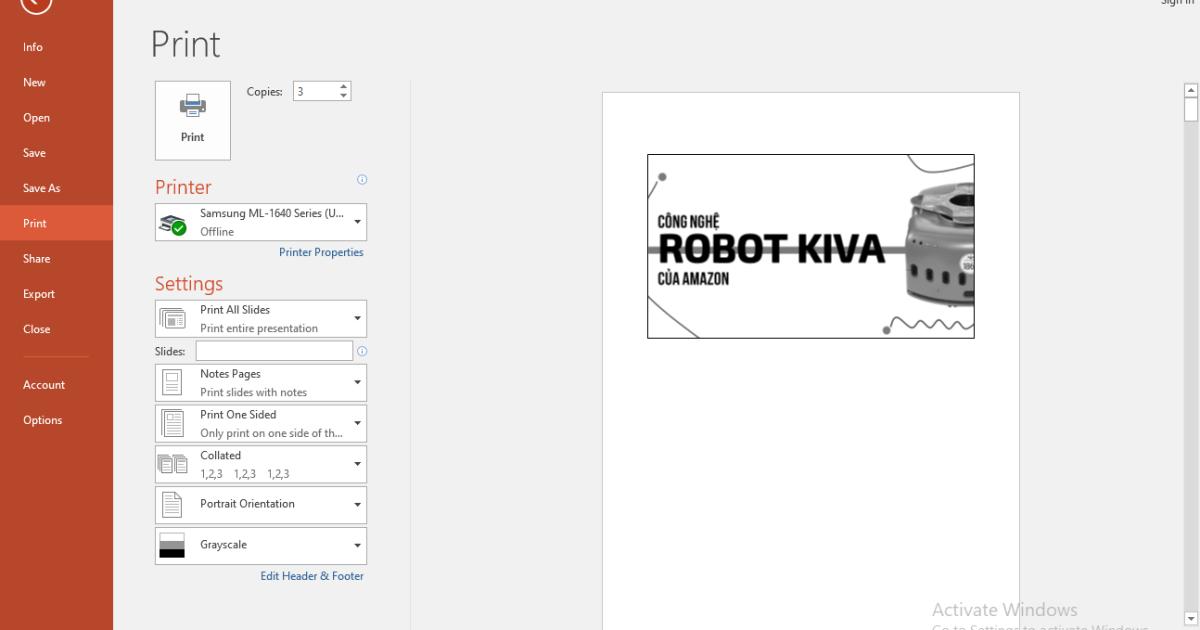
Task: Click the printer "Offline" status text
Action: [217, 232]
